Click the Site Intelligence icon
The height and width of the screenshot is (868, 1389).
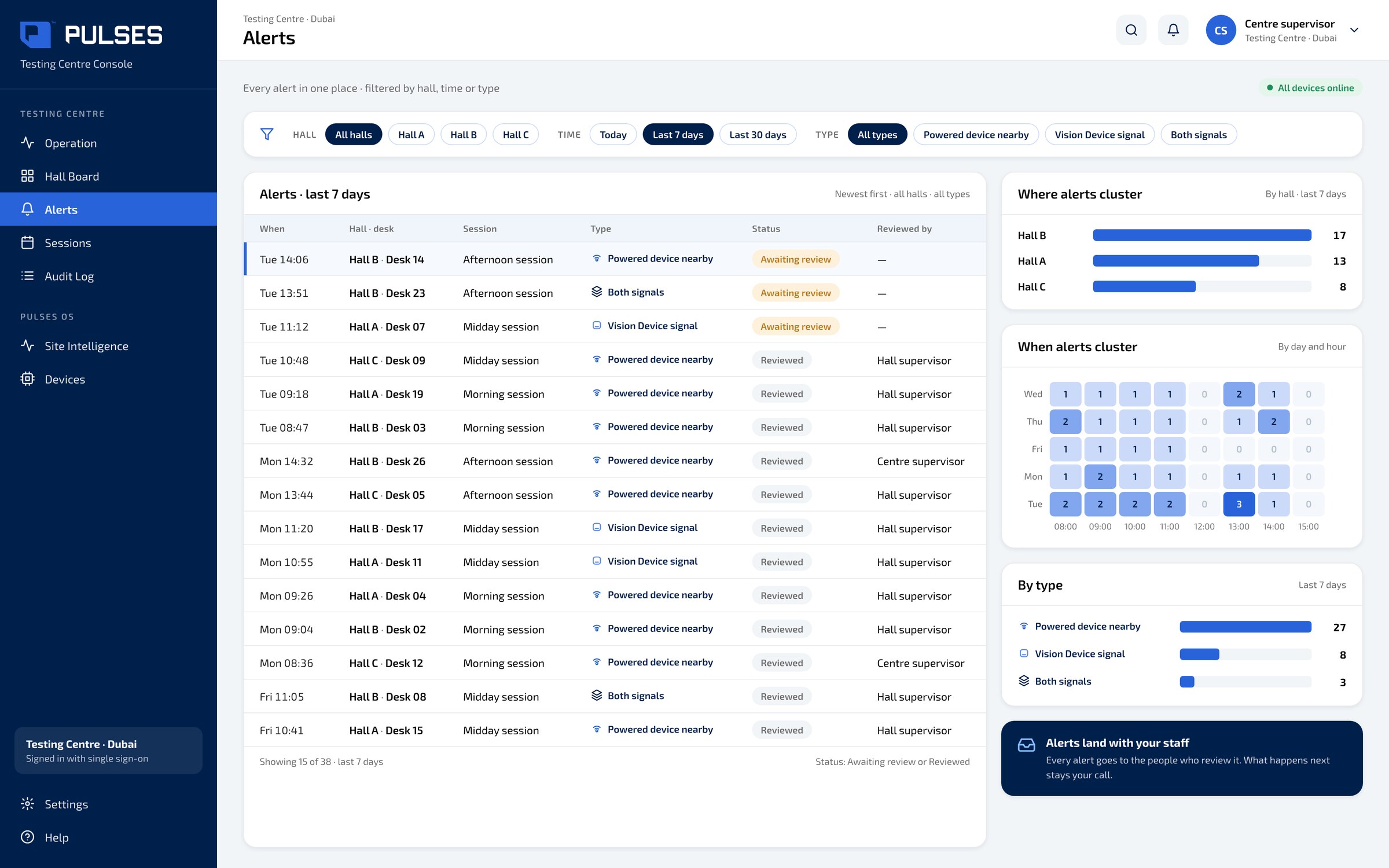[x=27, y=345]
